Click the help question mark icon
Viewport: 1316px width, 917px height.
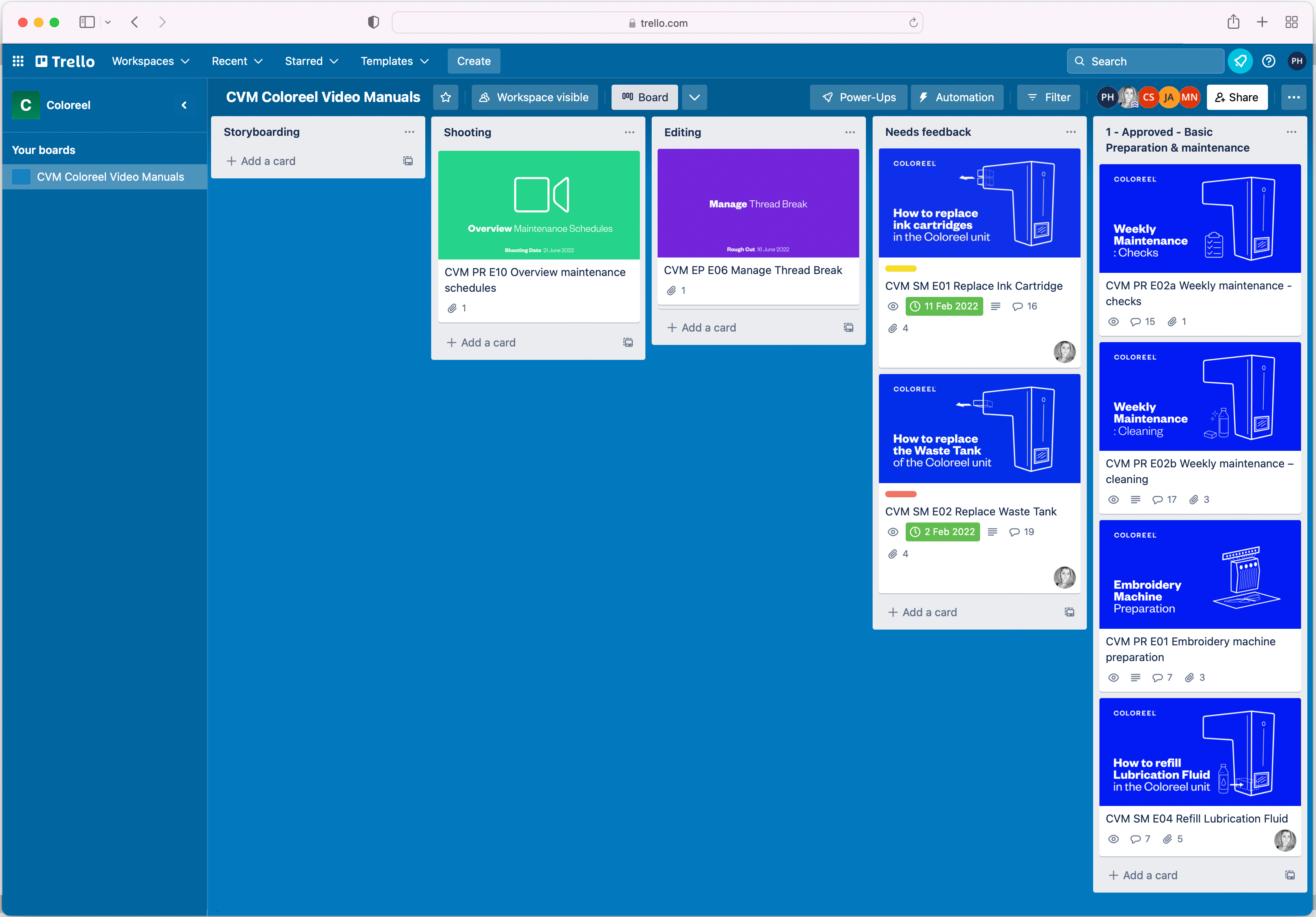point(1268,61)
